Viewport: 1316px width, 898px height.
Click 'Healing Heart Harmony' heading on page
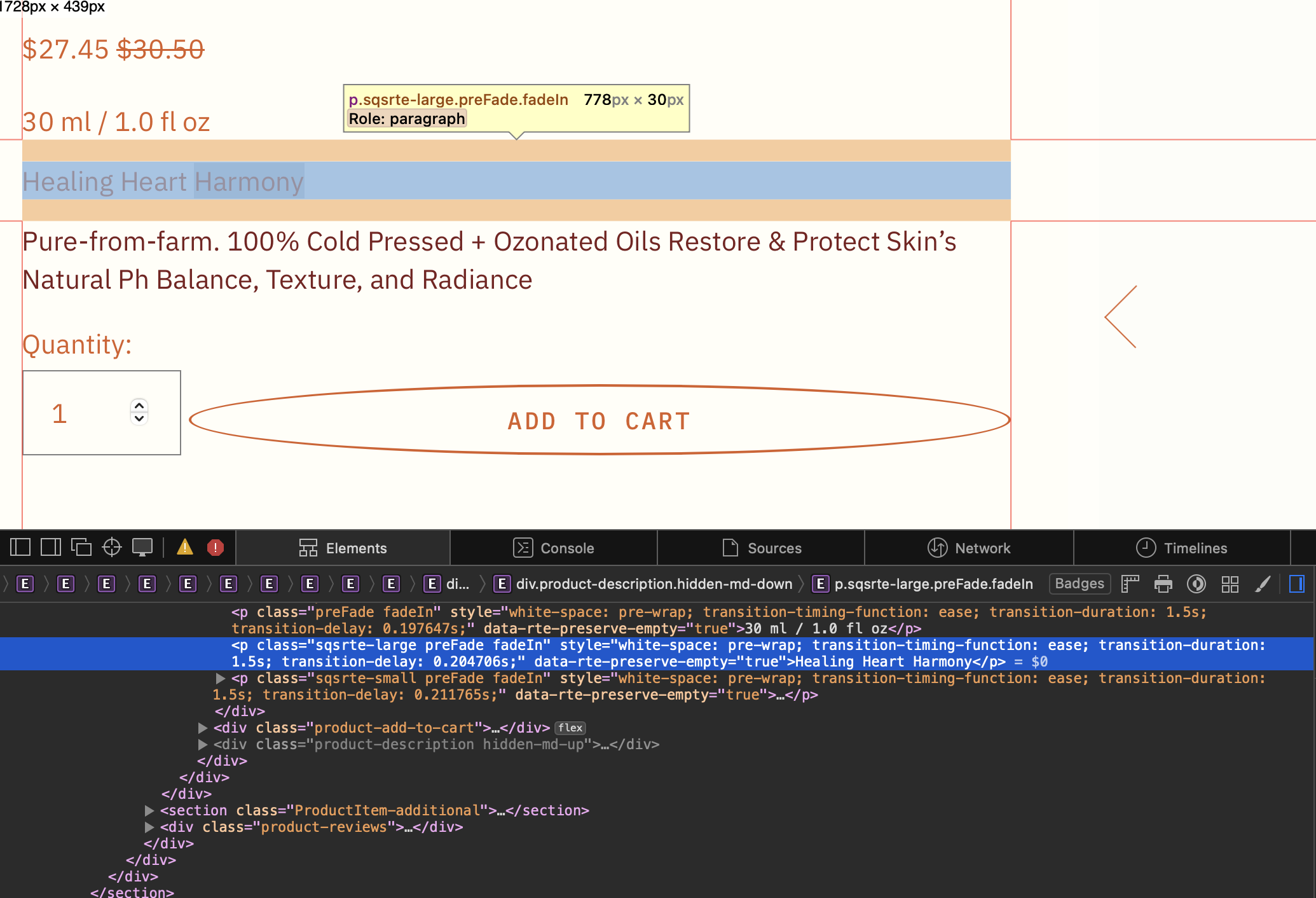(x=163, y=181)
